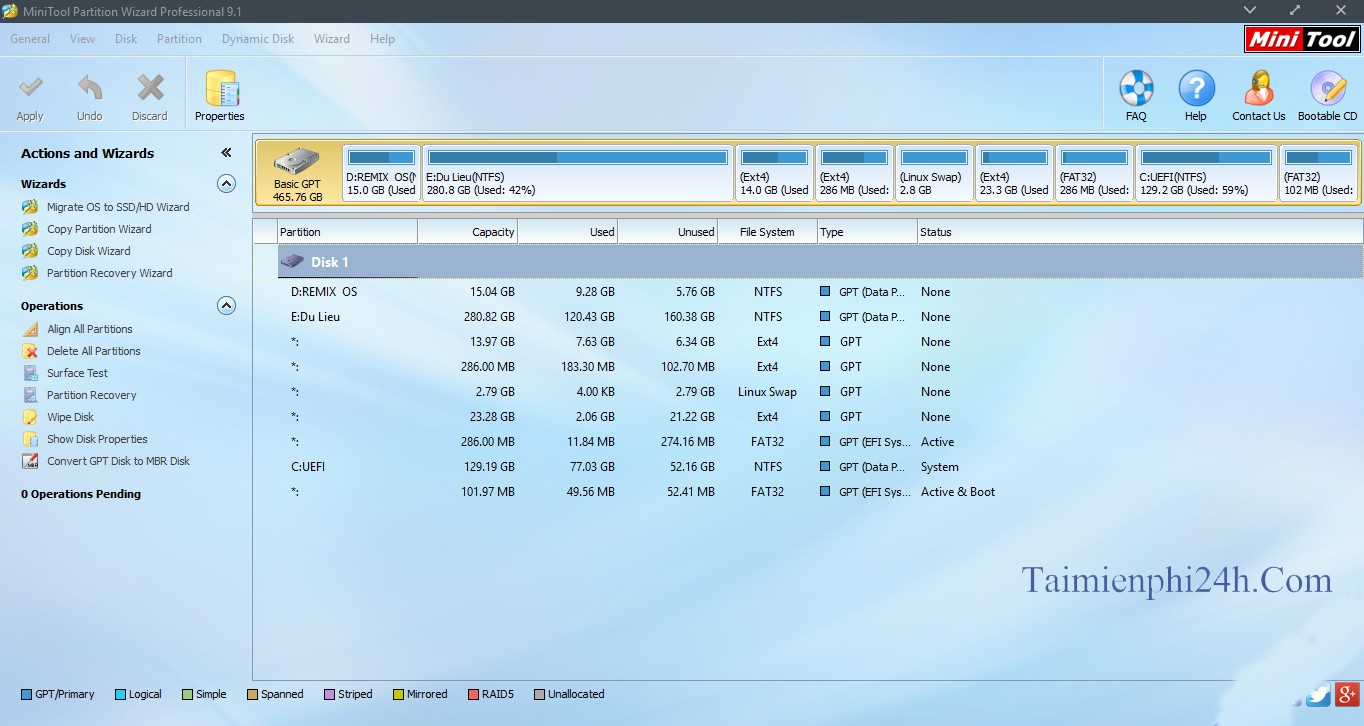Open the Contact Us icon
The image size is (1364, 726).
[x=1258, y=88]
